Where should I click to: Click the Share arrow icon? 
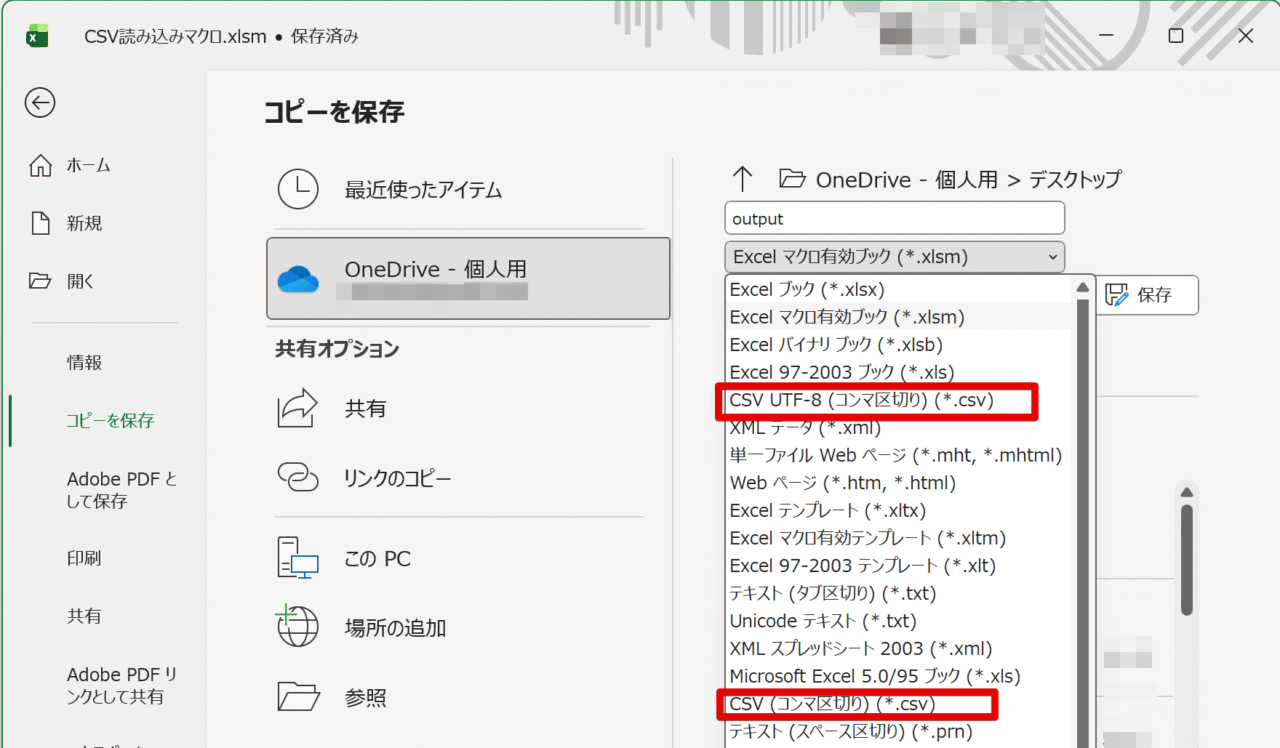coord(297,409)
